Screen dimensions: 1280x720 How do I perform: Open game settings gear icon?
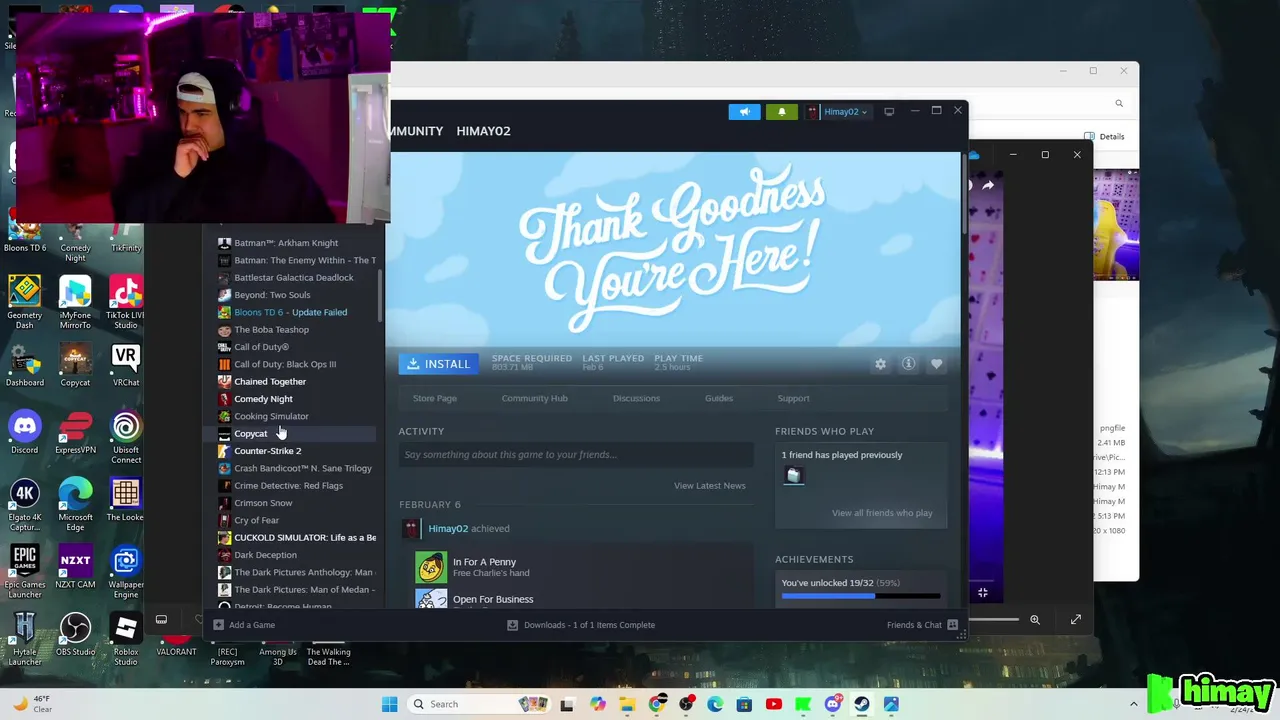(880, 364)
